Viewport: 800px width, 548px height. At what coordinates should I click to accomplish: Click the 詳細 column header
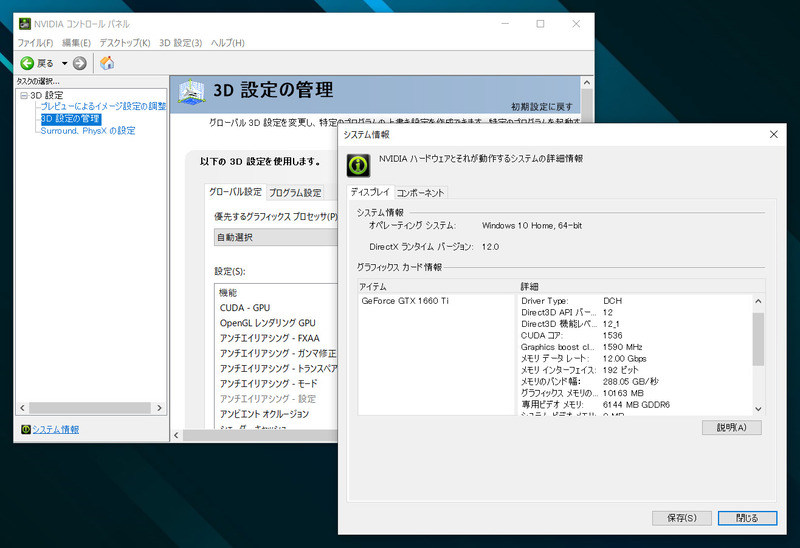(642, 286)
